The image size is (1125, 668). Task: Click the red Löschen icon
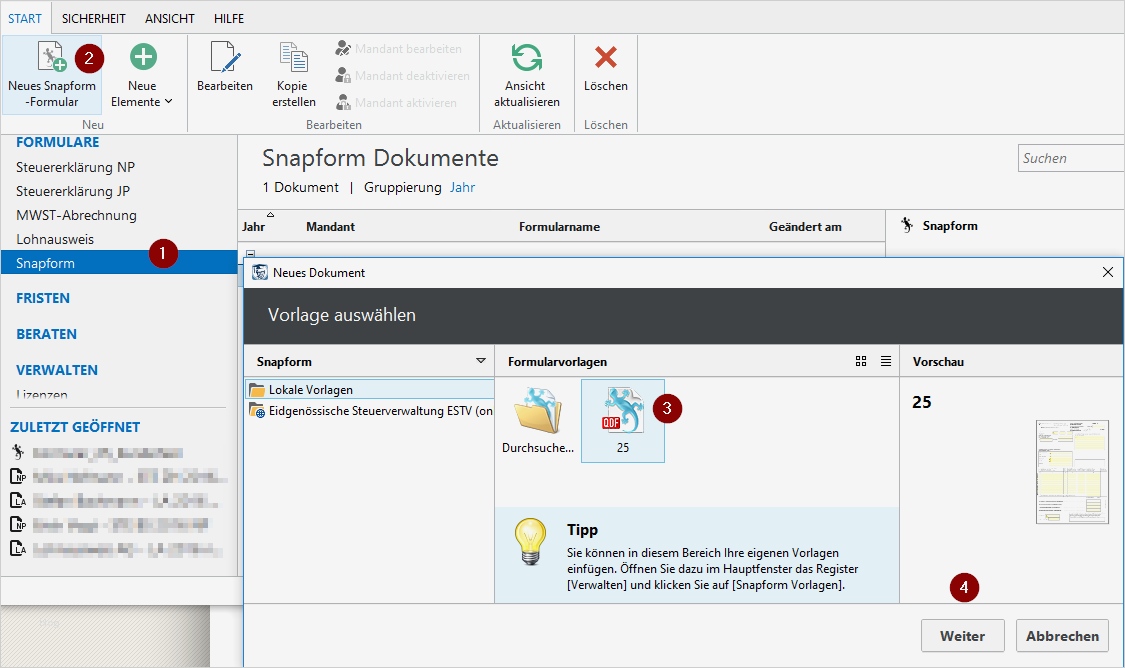tap(606, 57)
